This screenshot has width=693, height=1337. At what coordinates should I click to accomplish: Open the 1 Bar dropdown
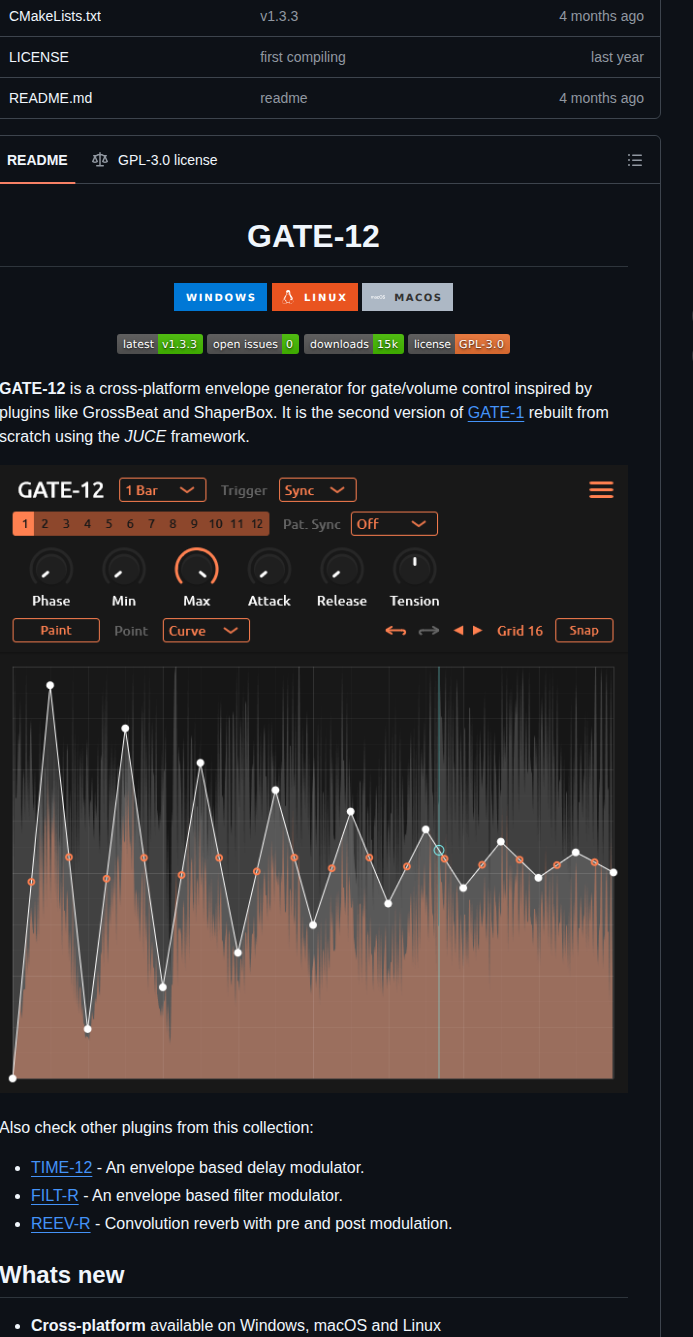162,490
